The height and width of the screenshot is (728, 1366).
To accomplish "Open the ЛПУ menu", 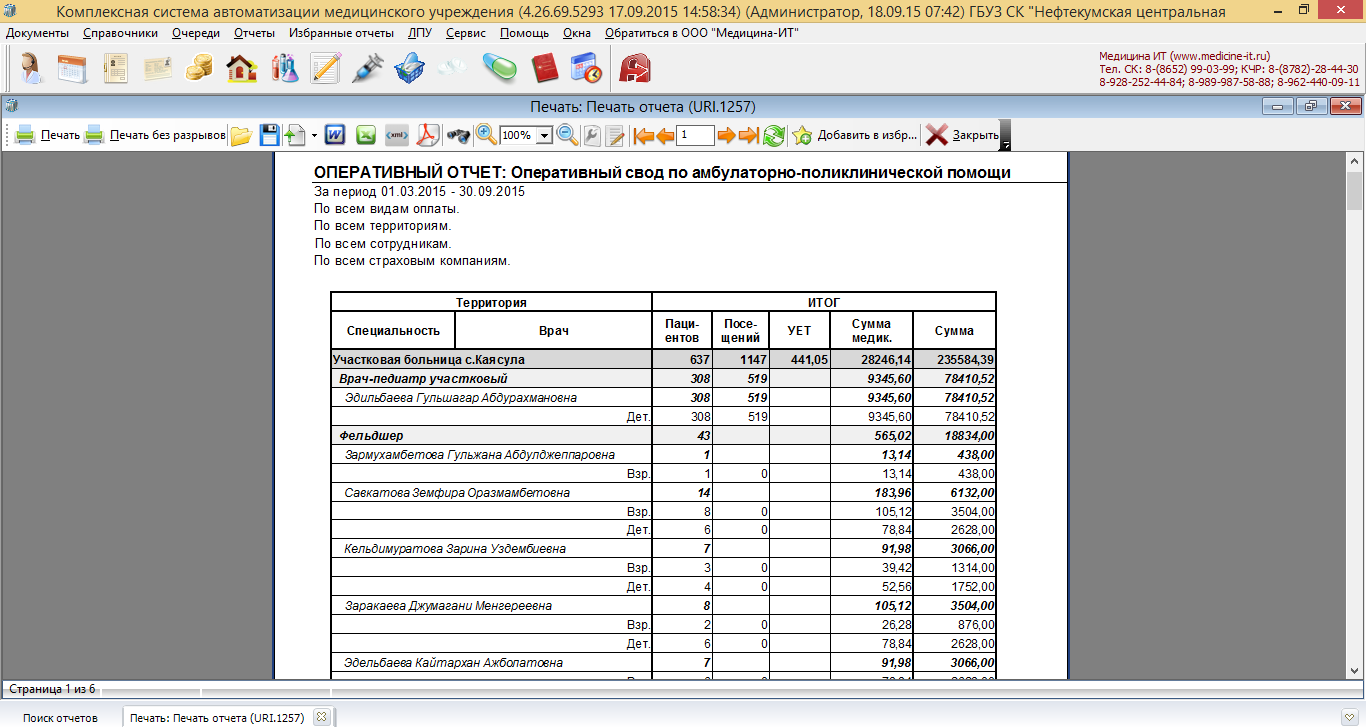I will click(420, 33).
